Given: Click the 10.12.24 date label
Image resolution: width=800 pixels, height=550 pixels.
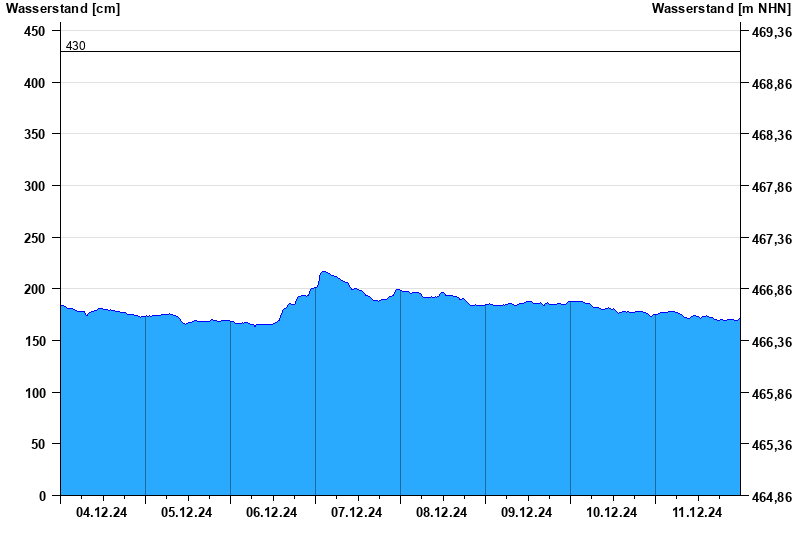Looking at the screenshot, I should [x=612, y=513].
